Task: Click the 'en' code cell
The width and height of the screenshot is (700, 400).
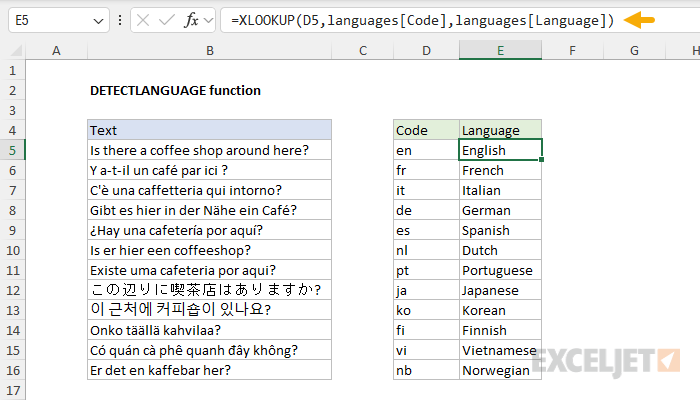Action: 426,150
